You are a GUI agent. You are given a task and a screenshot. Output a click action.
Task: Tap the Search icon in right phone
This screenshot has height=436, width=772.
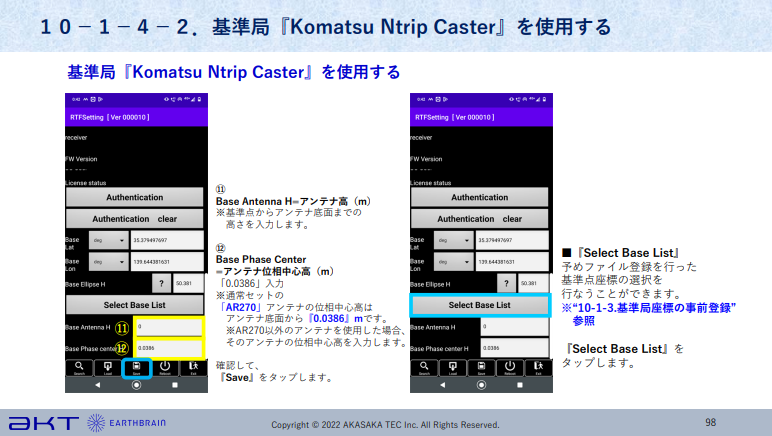[x=424, y=368]
